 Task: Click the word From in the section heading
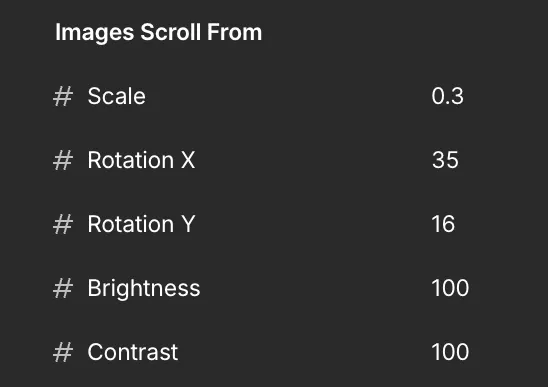point(235,32)
